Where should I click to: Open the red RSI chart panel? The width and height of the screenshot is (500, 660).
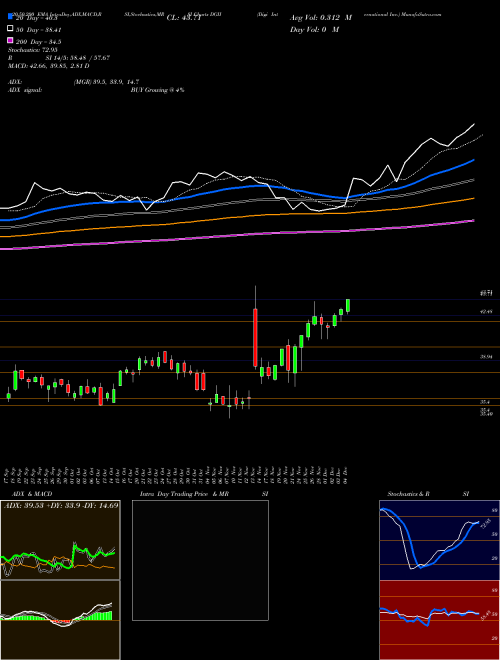click(x=440, y=620)
